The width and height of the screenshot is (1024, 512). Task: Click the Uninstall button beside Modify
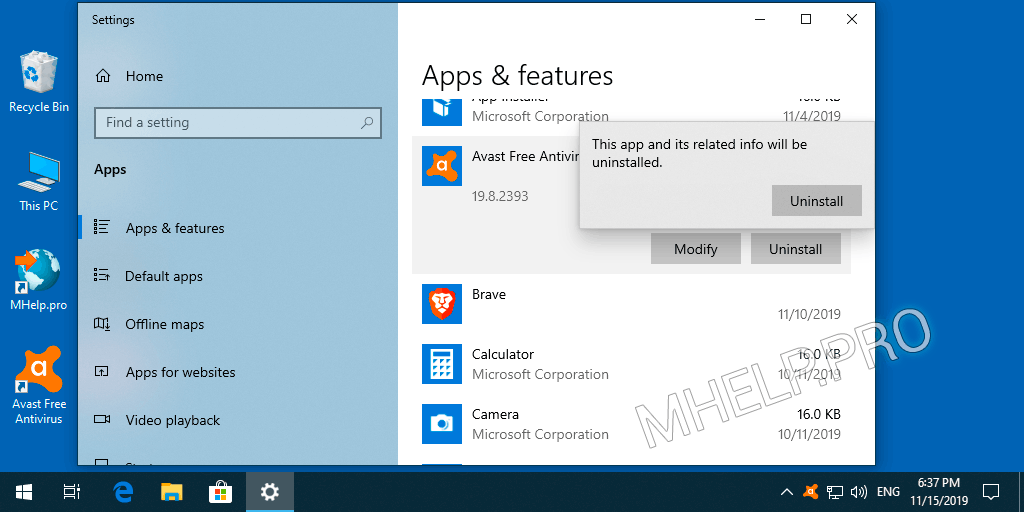[x=795, y=249]
